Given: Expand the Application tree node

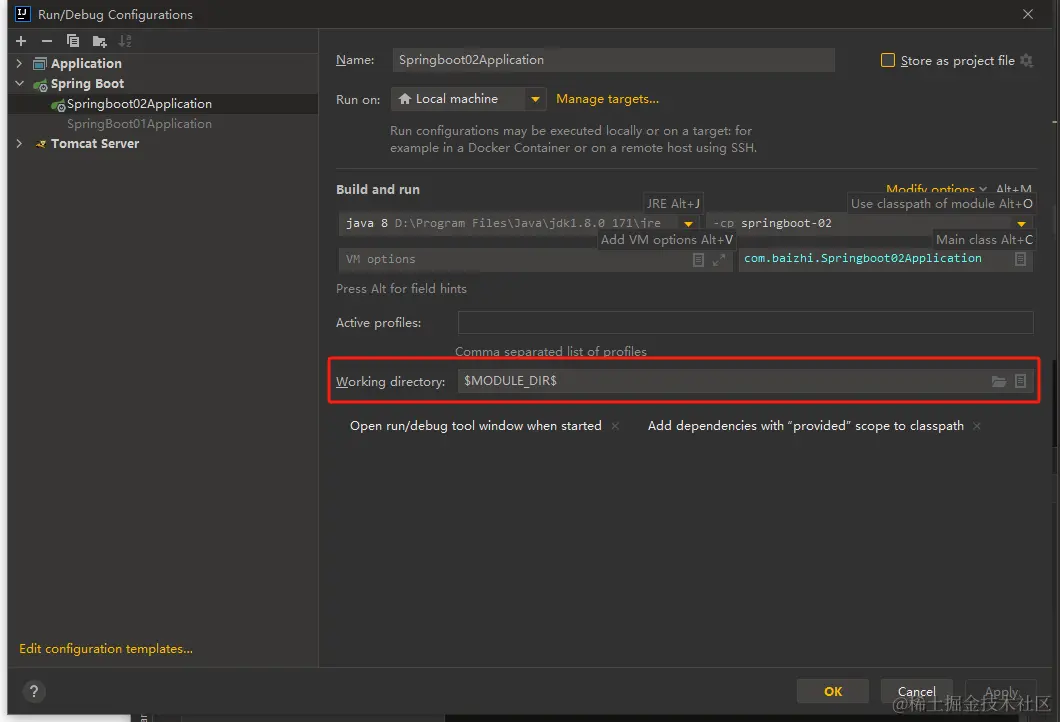Looking at the screenshot, I should point(19,64).
